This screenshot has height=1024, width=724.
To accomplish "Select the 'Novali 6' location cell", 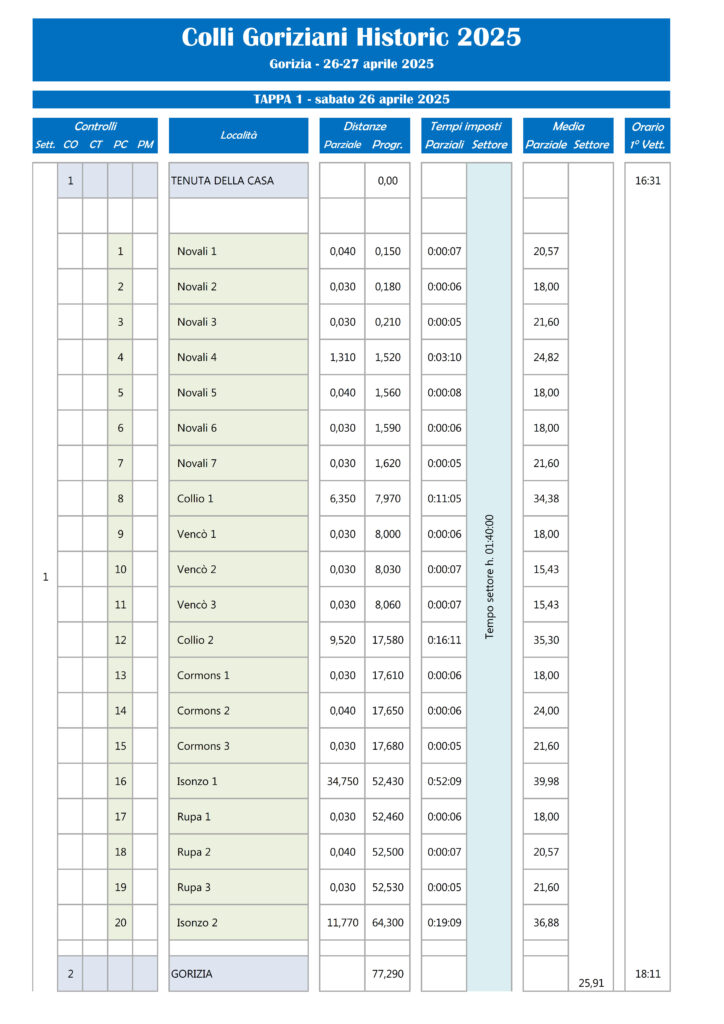I will [x=238, y=428].
